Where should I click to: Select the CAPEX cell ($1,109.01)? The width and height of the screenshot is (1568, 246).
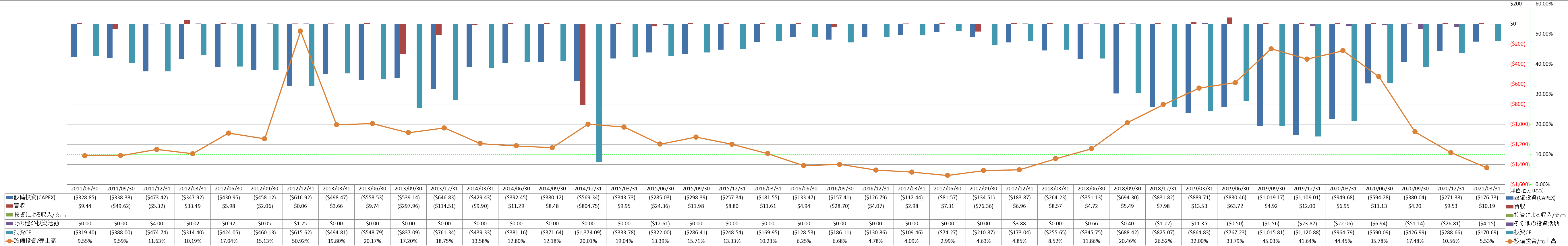pyautogui.click(x=1307, y=198)
